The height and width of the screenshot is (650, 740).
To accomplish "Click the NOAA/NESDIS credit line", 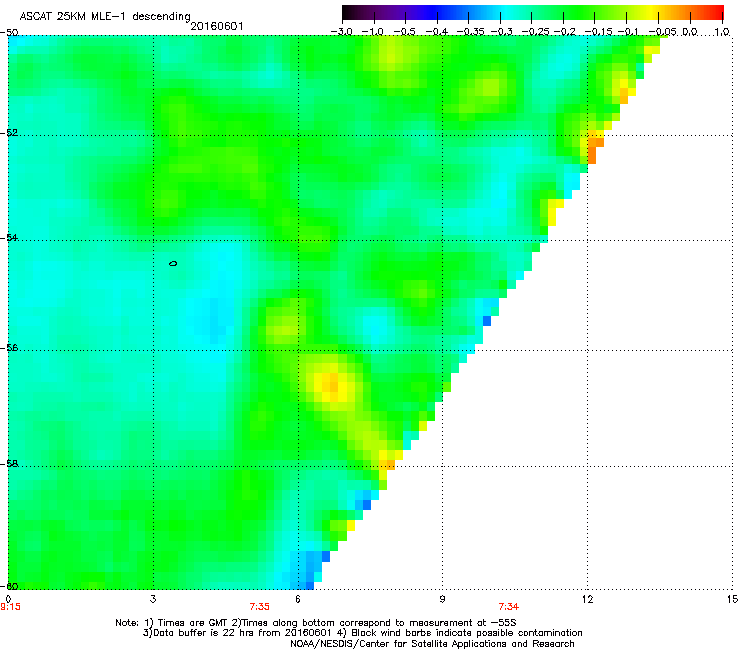I will [x=432, y=644].
